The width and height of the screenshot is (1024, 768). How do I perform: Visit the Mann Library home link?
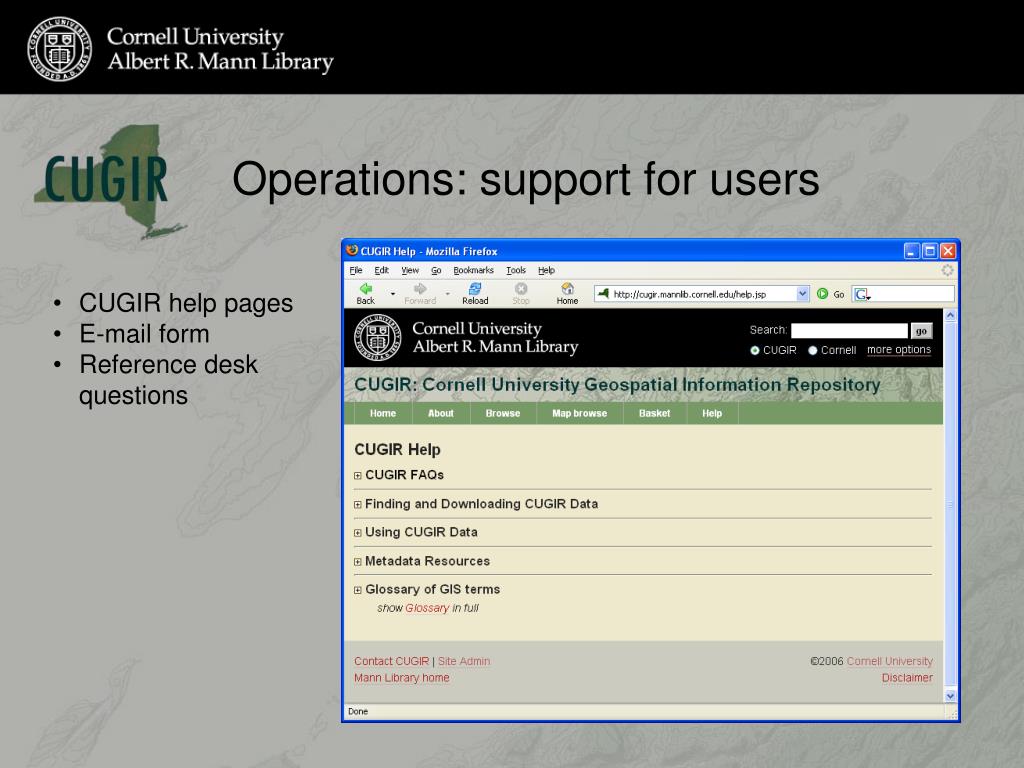tap(402, 678)
